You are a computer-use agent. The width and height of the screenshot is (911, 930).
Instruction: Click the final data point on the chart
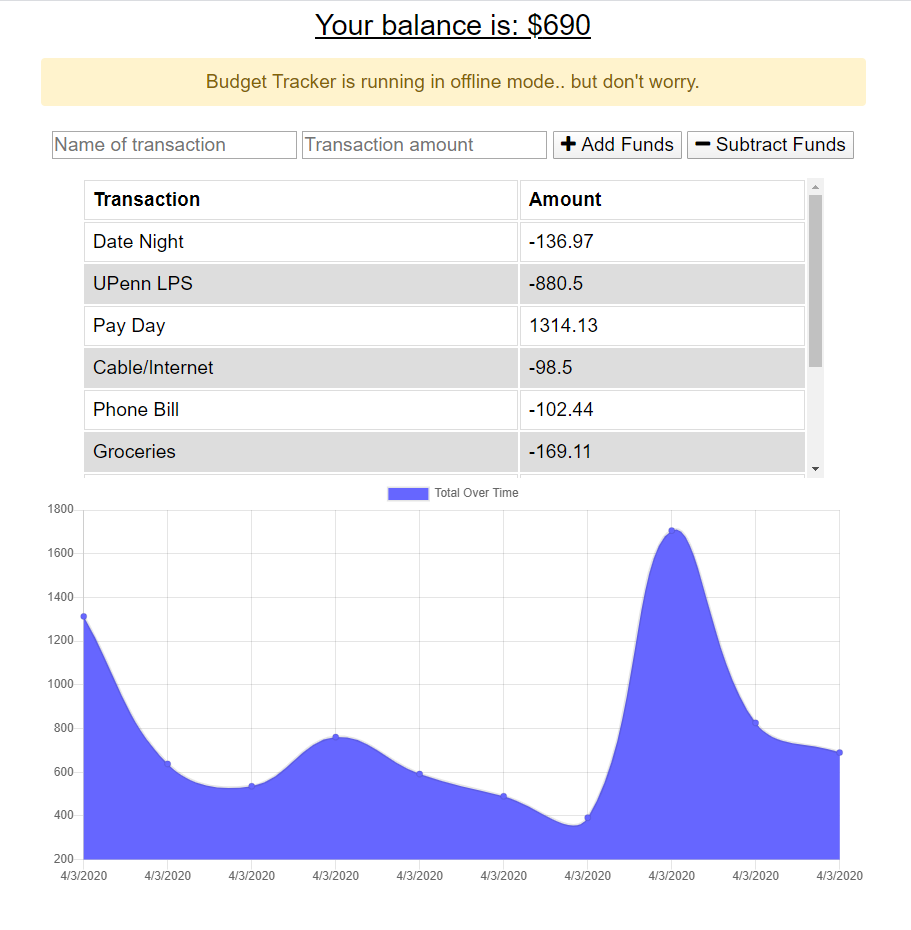click(838, 750)
